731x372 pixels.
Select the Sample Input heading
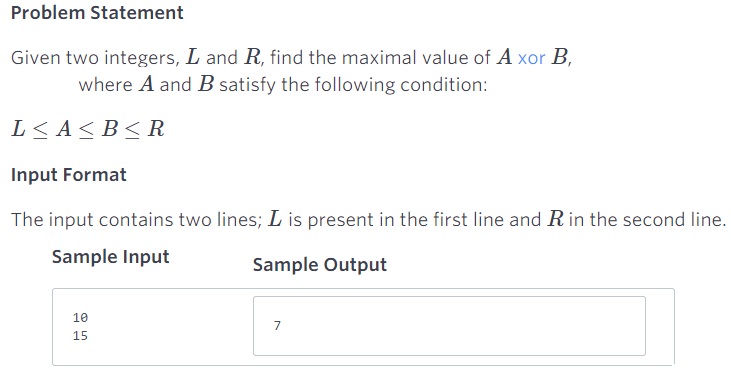coord(110,257)
